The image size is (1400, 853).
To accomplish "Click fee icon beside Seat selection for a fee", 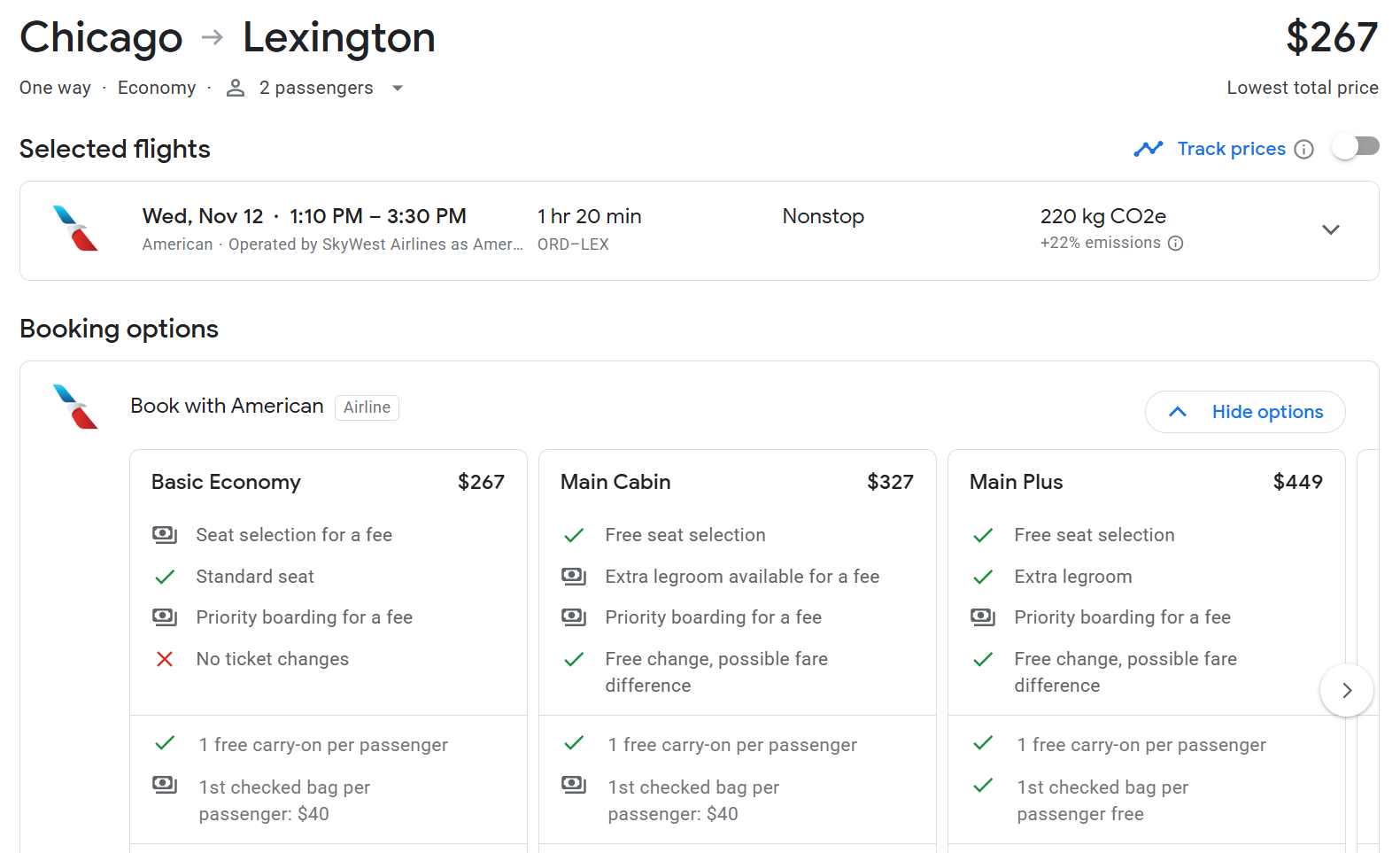I will point(165,535).
